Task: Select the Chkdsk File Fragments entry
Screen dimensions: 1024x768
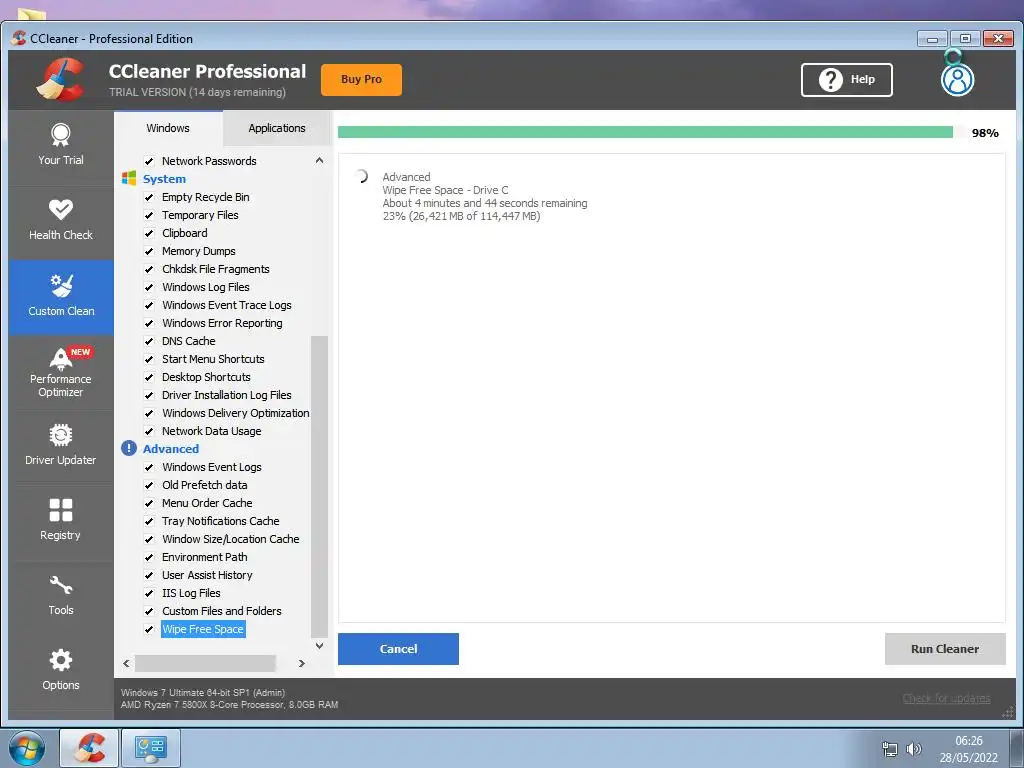Action: [x=216, y=269]
